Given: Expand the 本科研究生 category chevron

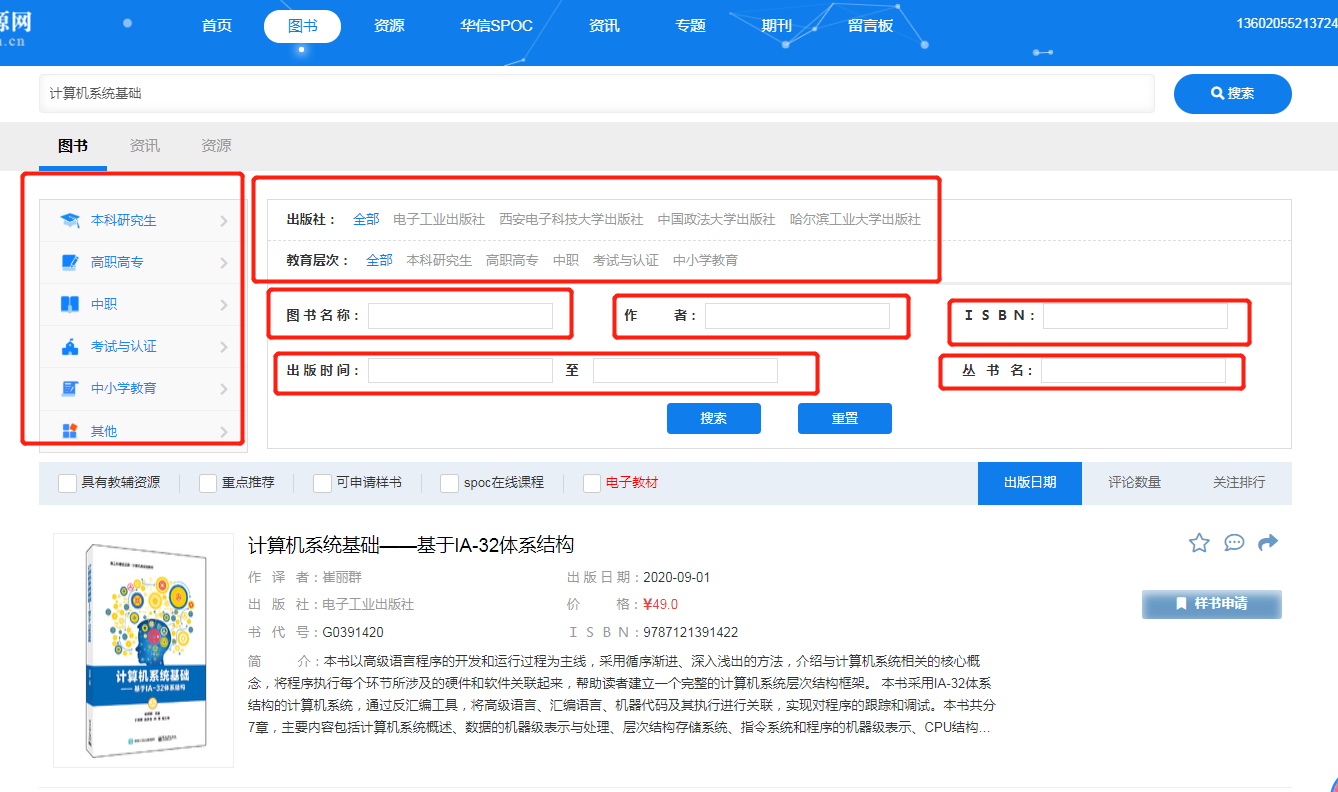Looking at the screenshot, I should [224, 221].
